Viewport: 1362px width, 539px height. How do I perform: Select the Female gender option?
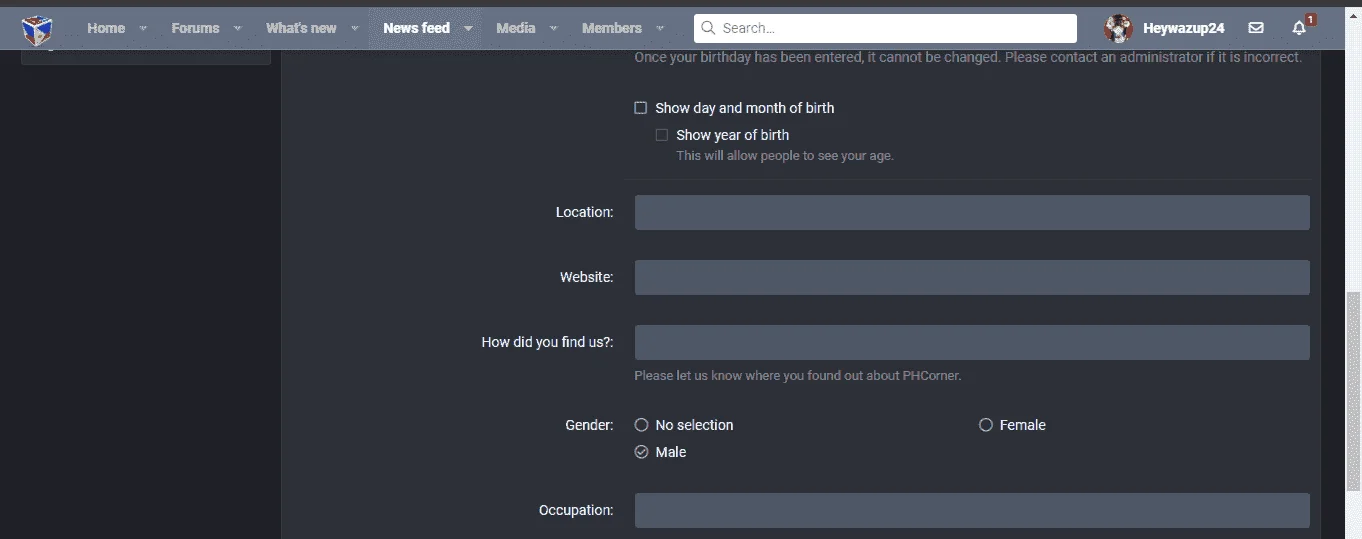pyautogui.click(x=986, y=425)
